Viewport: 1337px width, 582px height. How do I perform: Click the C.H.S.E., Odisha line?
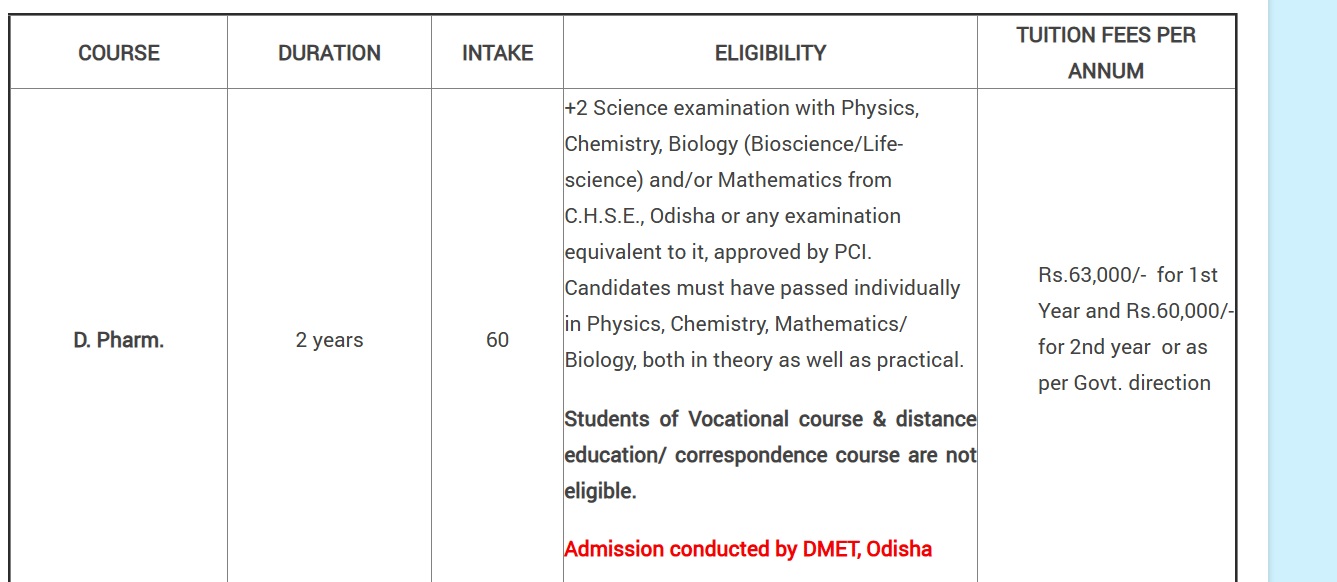732,216
